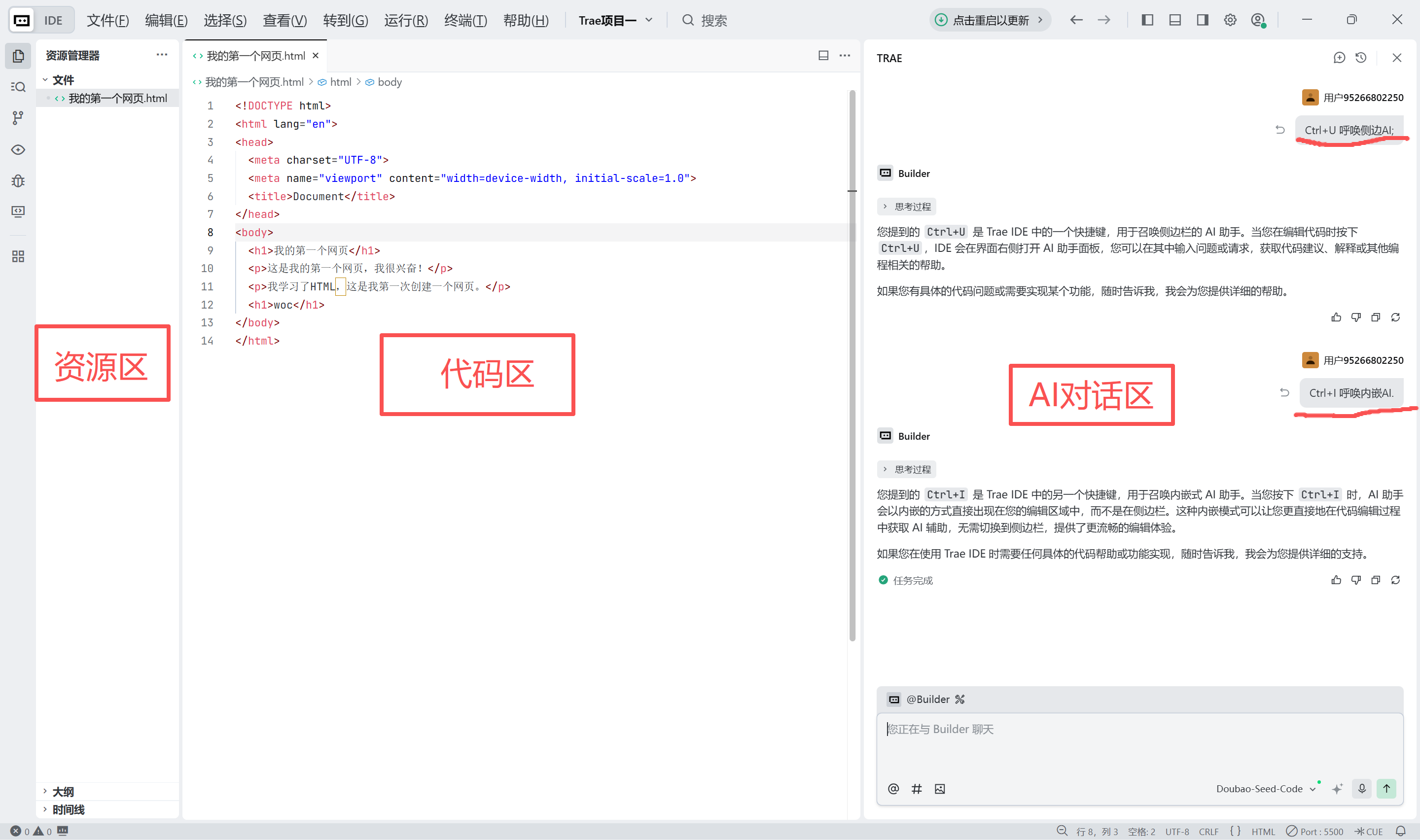
Task: Open the Source Control sidebar icon
Action: [18, 118]
